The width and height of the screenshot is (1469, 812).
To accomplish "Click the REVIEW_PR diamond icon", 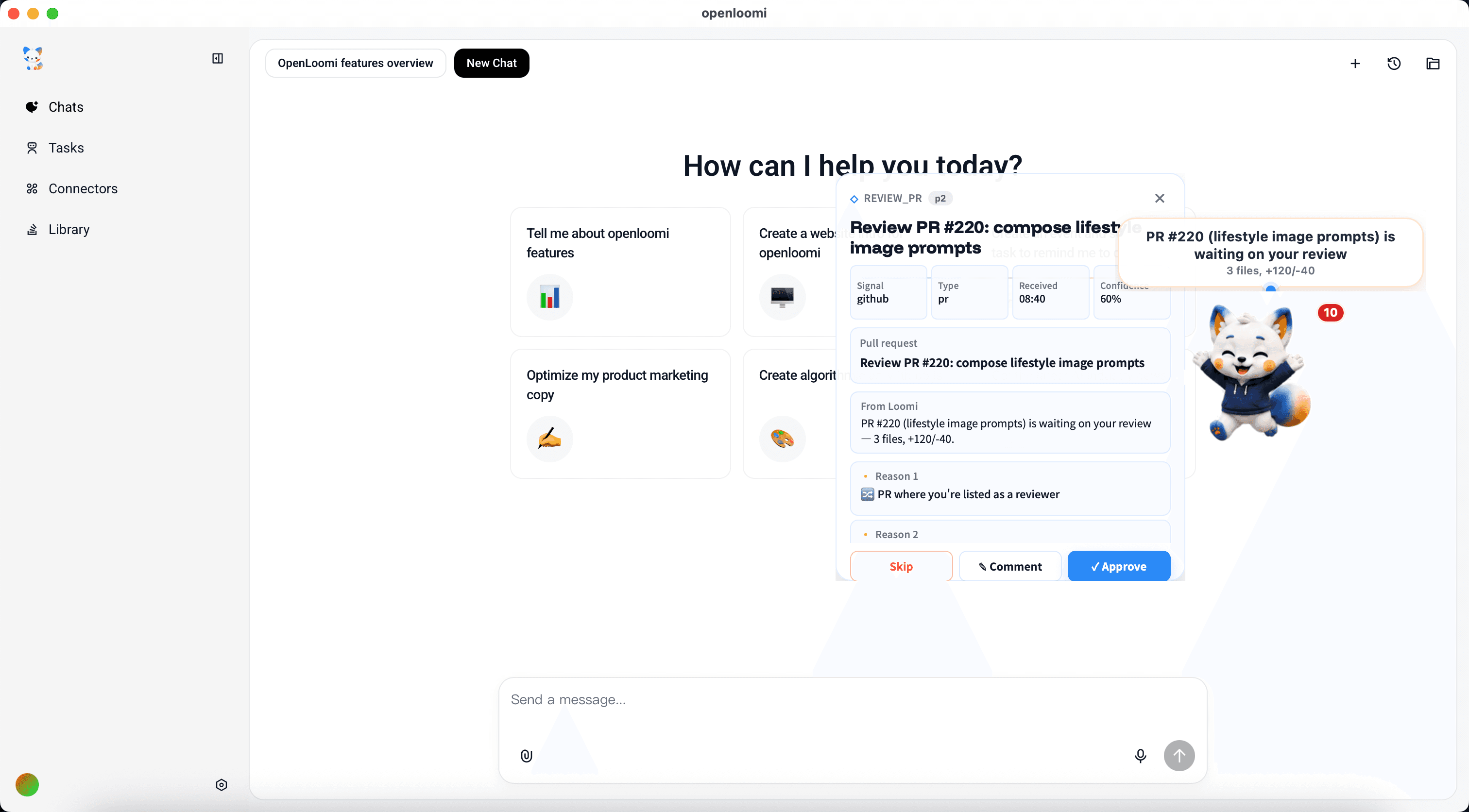I will tap(854, 199).
